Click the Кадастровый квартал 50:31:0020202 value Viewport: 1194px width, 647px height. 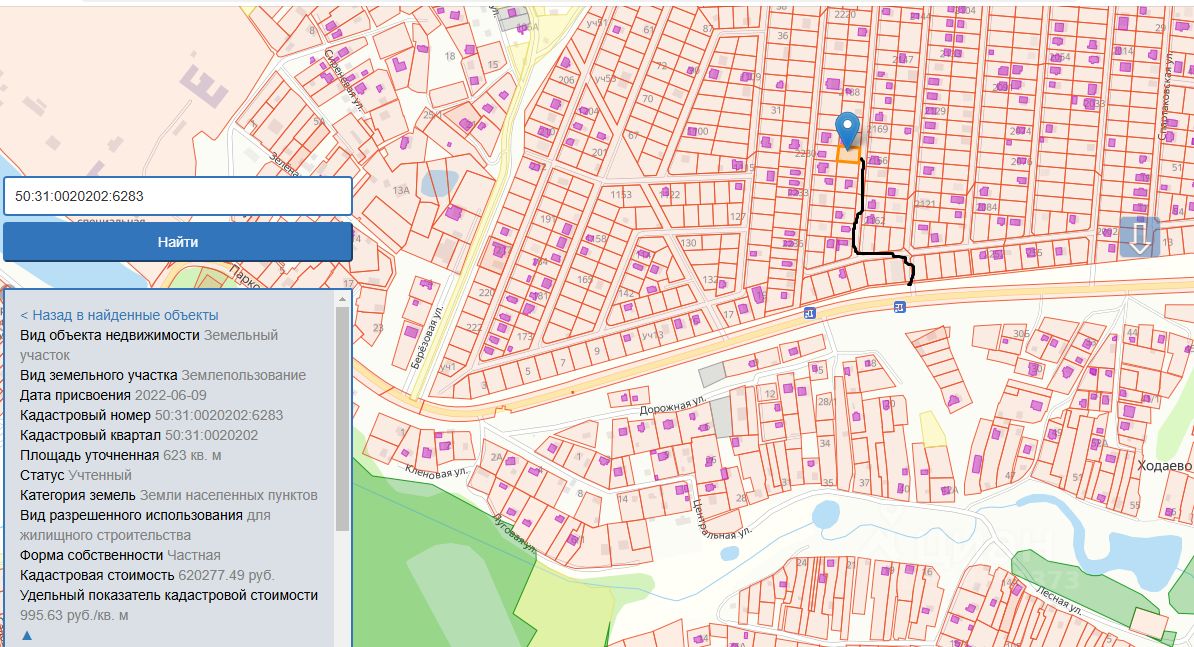click(211, 435)
